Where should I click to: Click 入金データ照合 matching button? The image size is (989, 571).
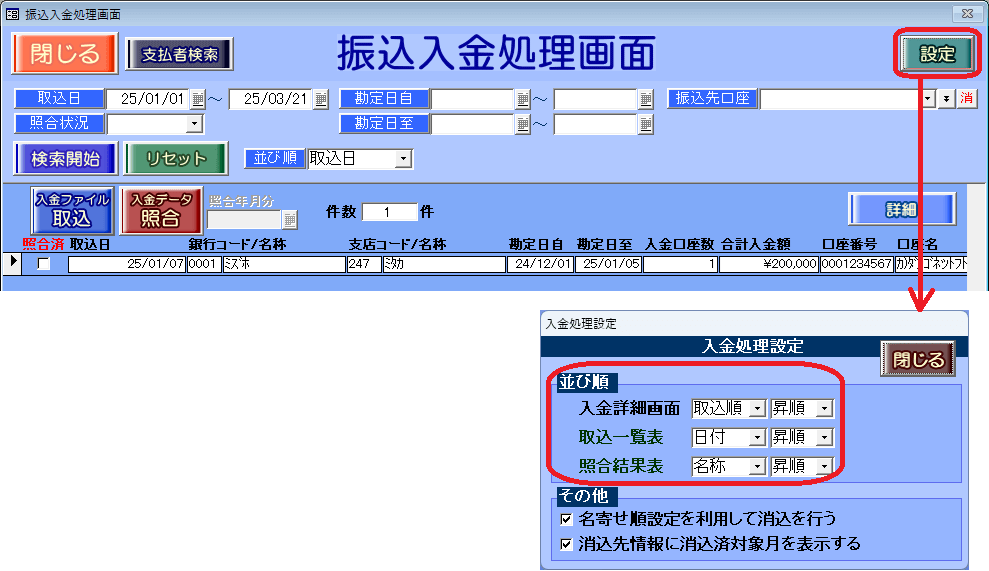tap(161, 210)
